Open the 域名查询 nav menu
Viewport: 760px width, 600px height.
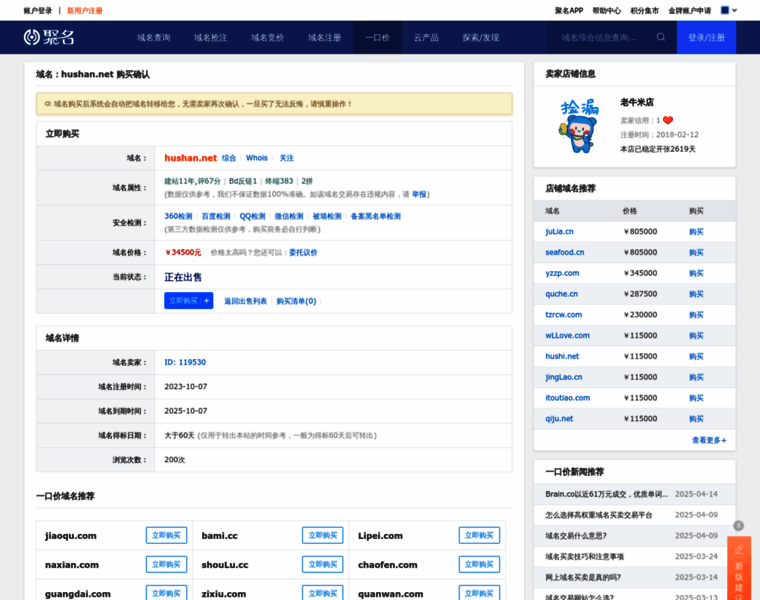(153, 37)
